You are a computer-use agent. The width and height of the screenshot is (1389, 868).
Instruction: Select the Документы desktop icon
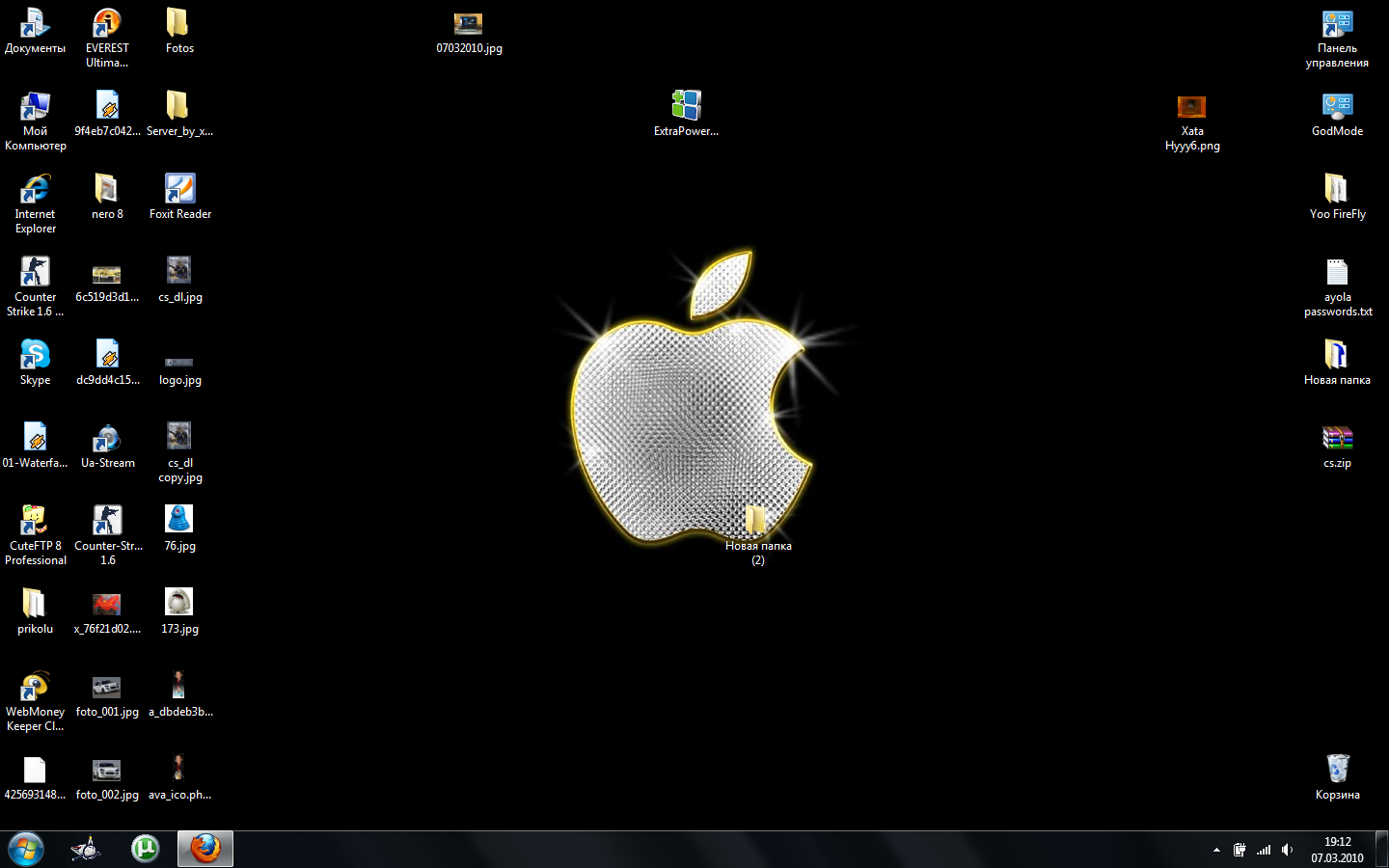[x=35, y=31]
